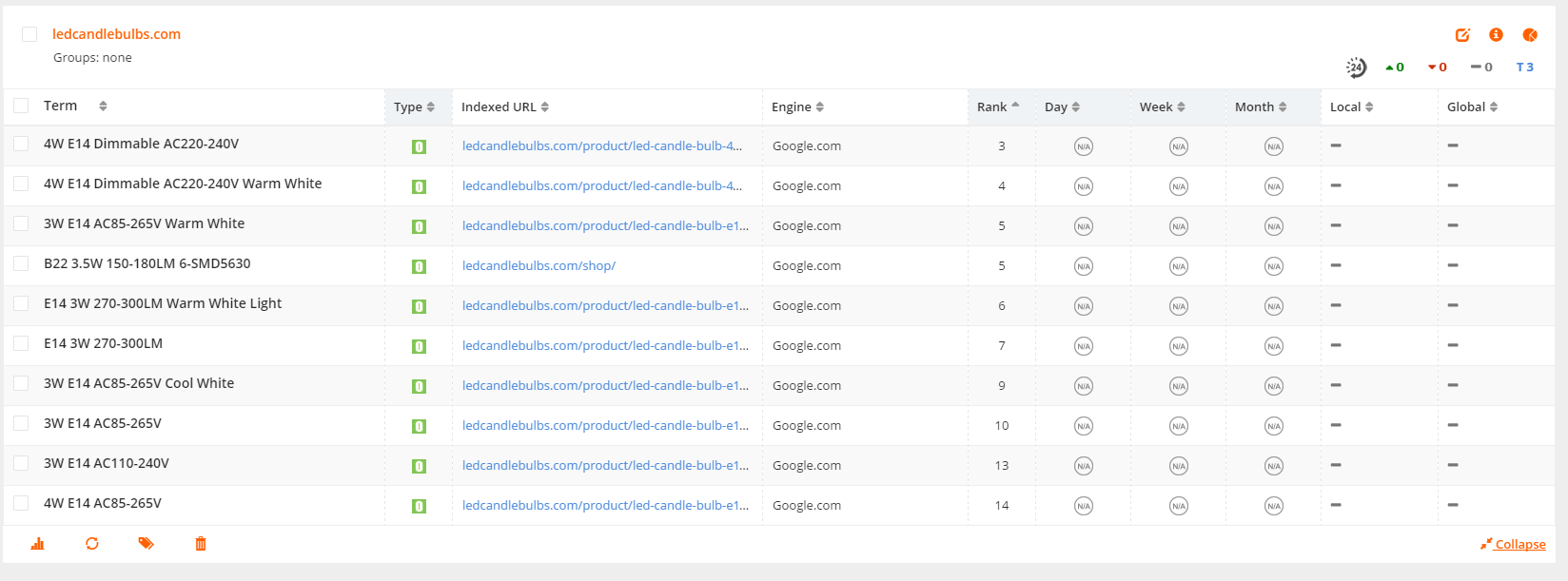Click the trash delete icon
The height and width of the screenshot is (581, 1568).
201,544
